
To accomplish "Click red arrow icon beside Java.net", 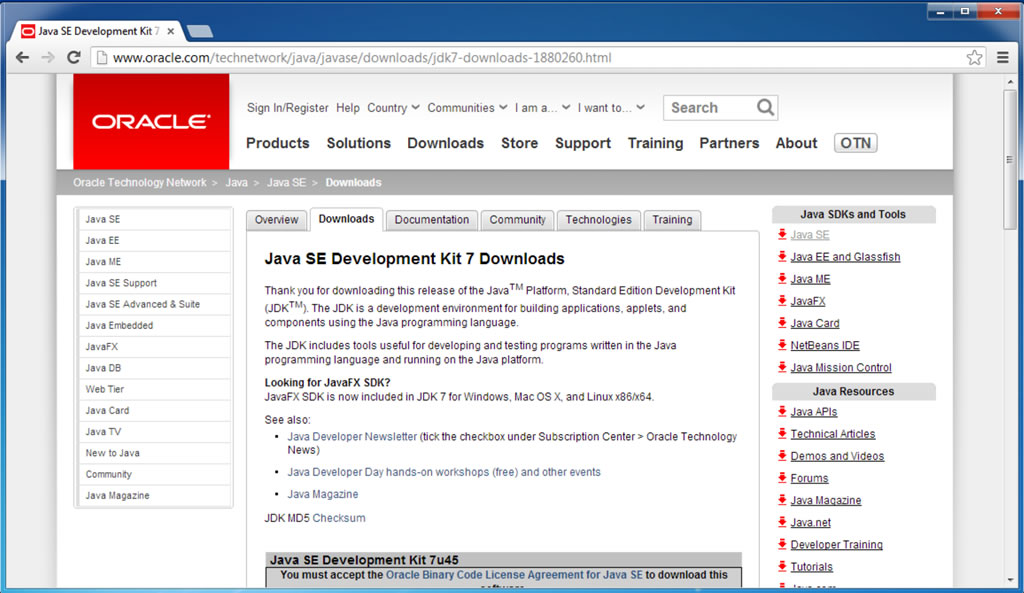I will 782,522.
